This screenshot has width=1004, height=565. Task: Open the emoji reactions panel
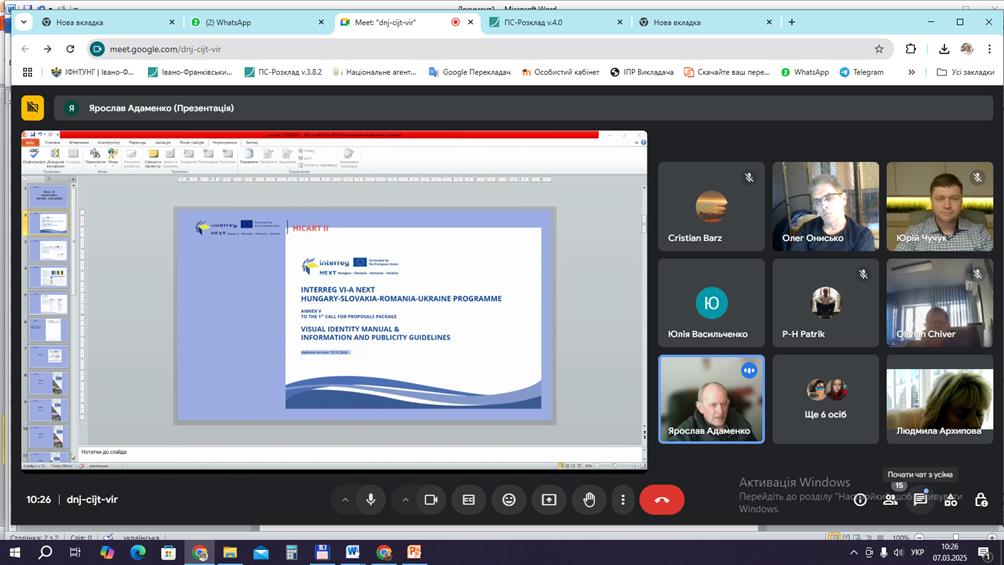pyautogui.click(x=509, y=500)
